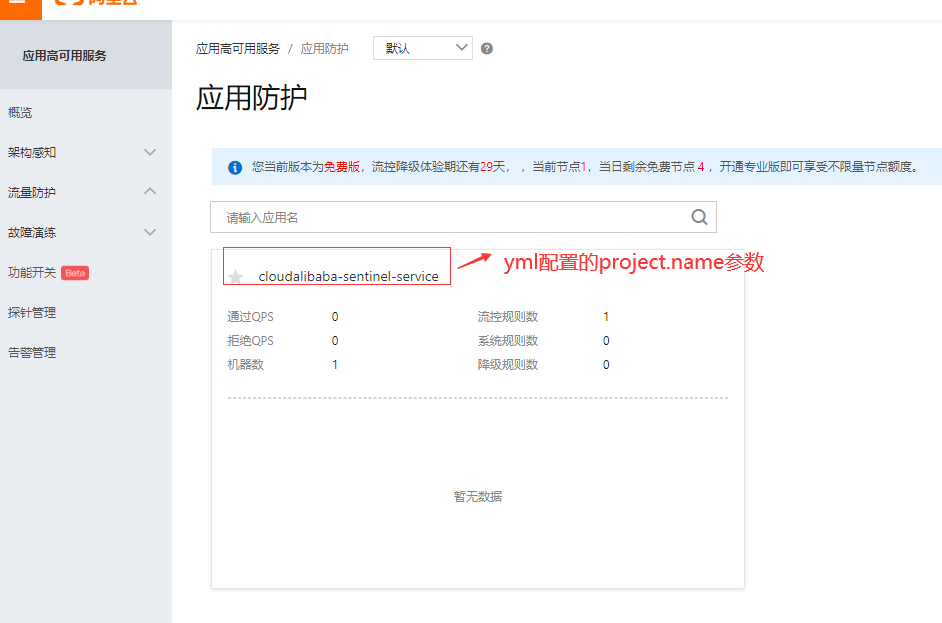Screen dimensions: 942x623
Task: Star the cloudalibaba-sentinel-service app
Action: (x=236, y=276)
